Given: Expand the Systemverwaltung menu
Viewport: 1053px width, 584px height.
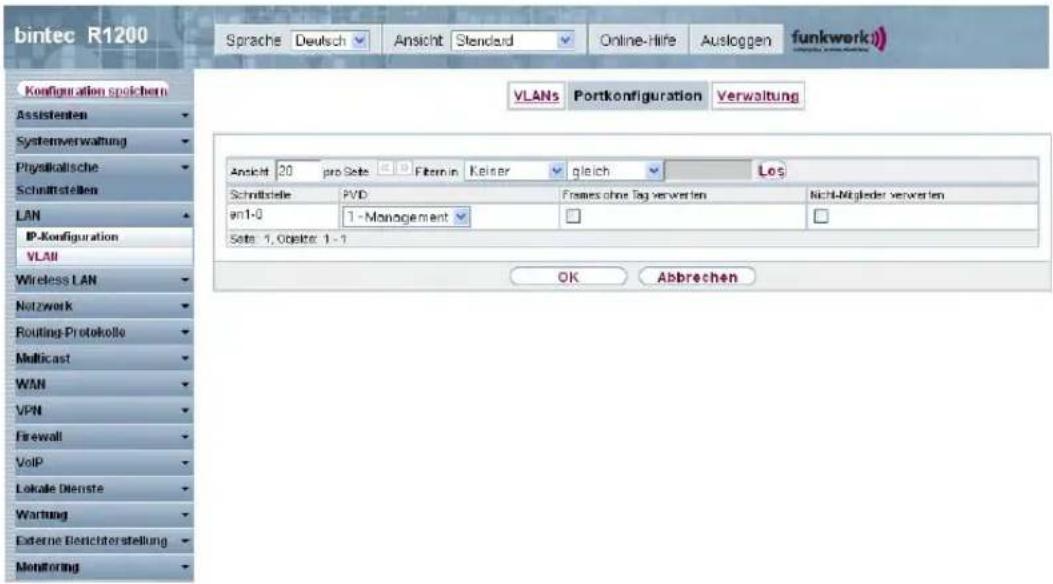Looking at the screenshot, I should pyautogui.click(x=99, y=142).
